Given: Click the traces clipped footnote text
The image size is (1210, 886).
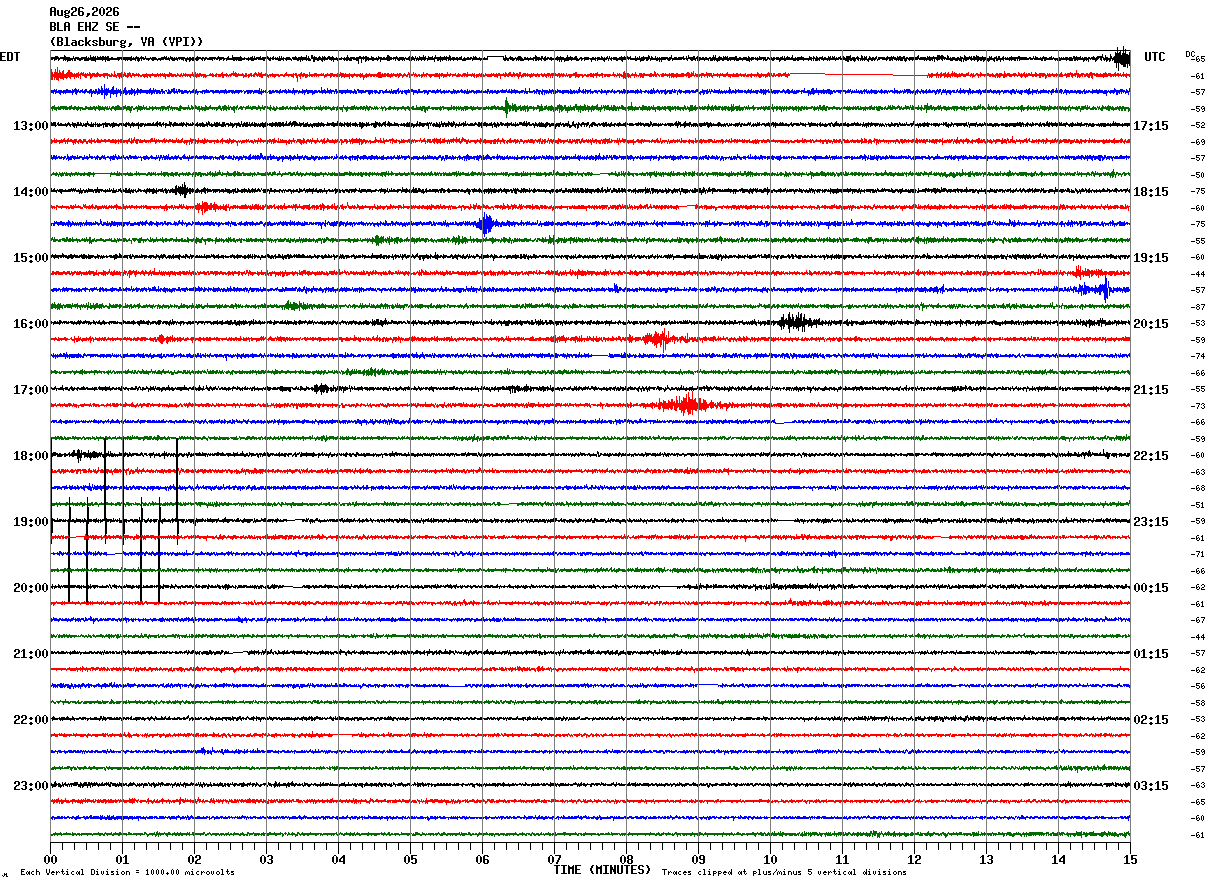Looking at the screenshot, I should click(784, 873).
